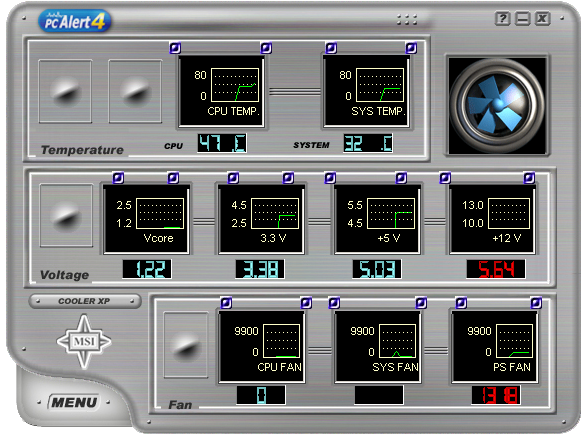This screenshot has width=582, height=436.
Task: Click the red PS fan speed readout
Action: [x=496, y=395]
